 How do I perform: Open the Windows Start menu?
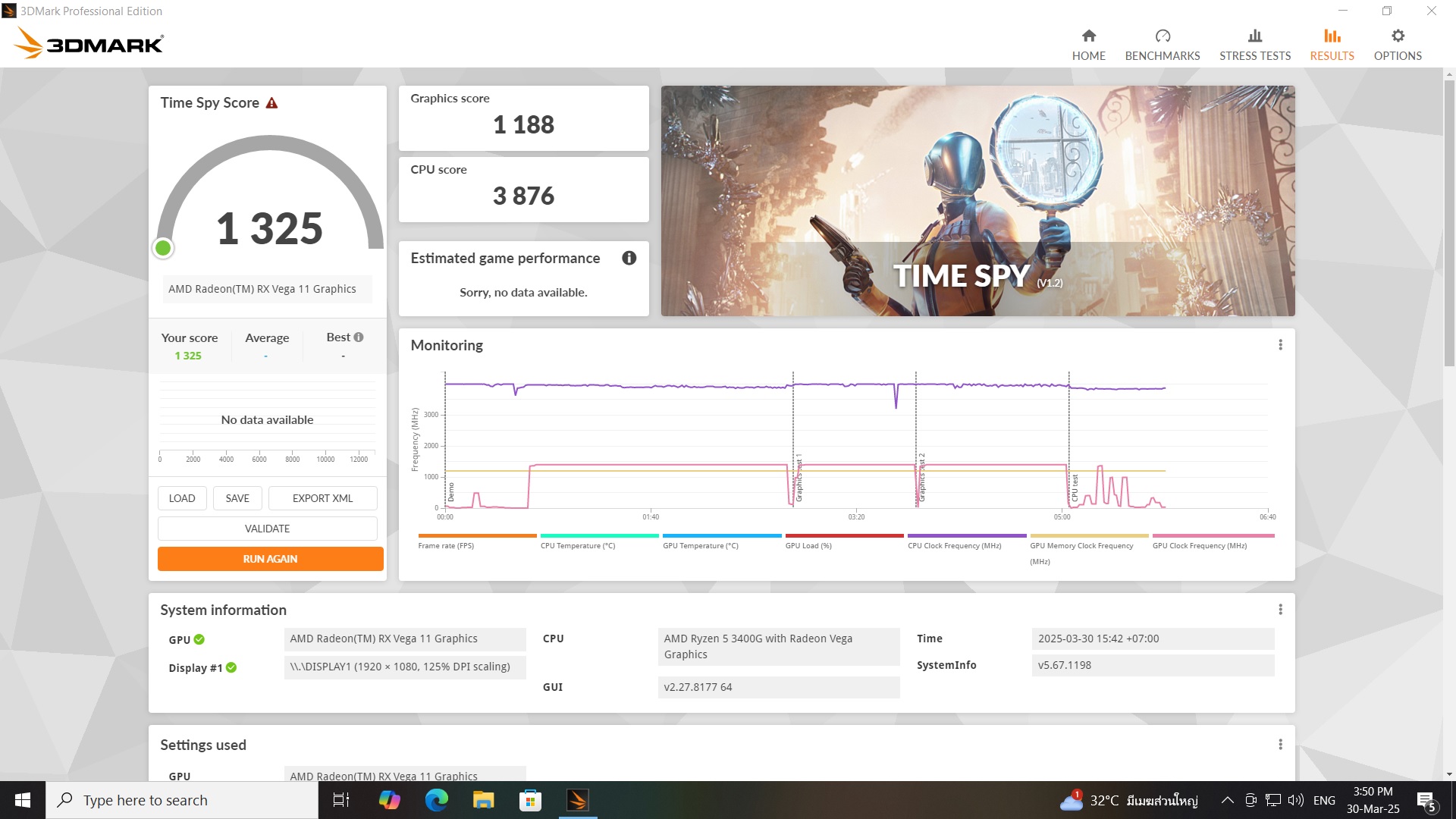tap(23, 800)
